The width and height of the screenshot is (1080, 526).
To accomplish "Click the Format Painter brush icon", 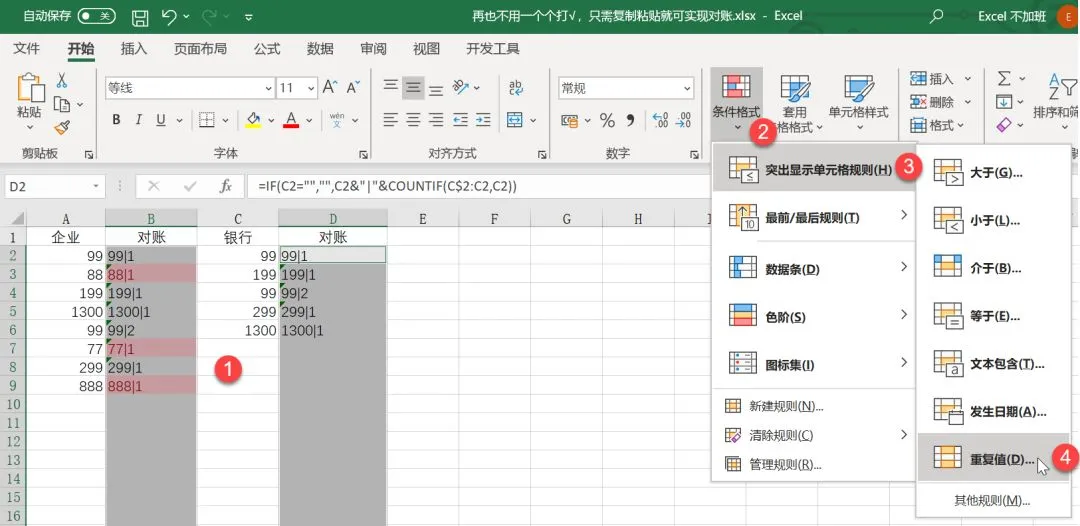I will point(62,127).
